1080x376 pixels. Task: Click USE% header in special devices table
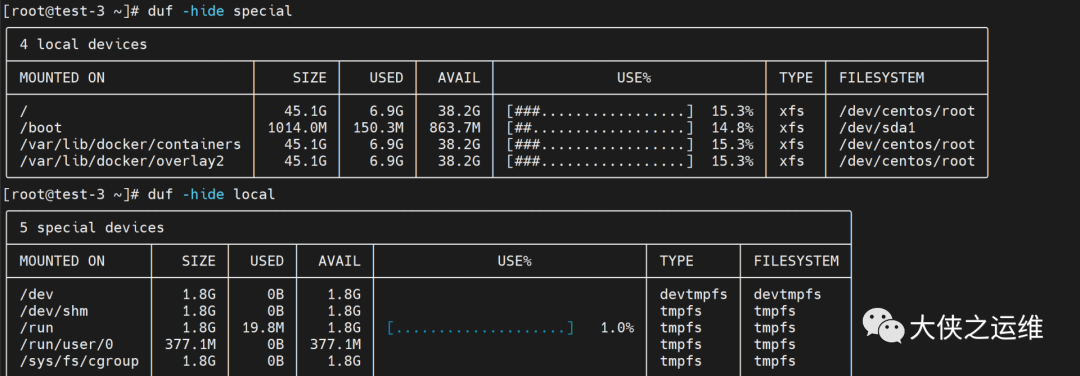point(514,261)
